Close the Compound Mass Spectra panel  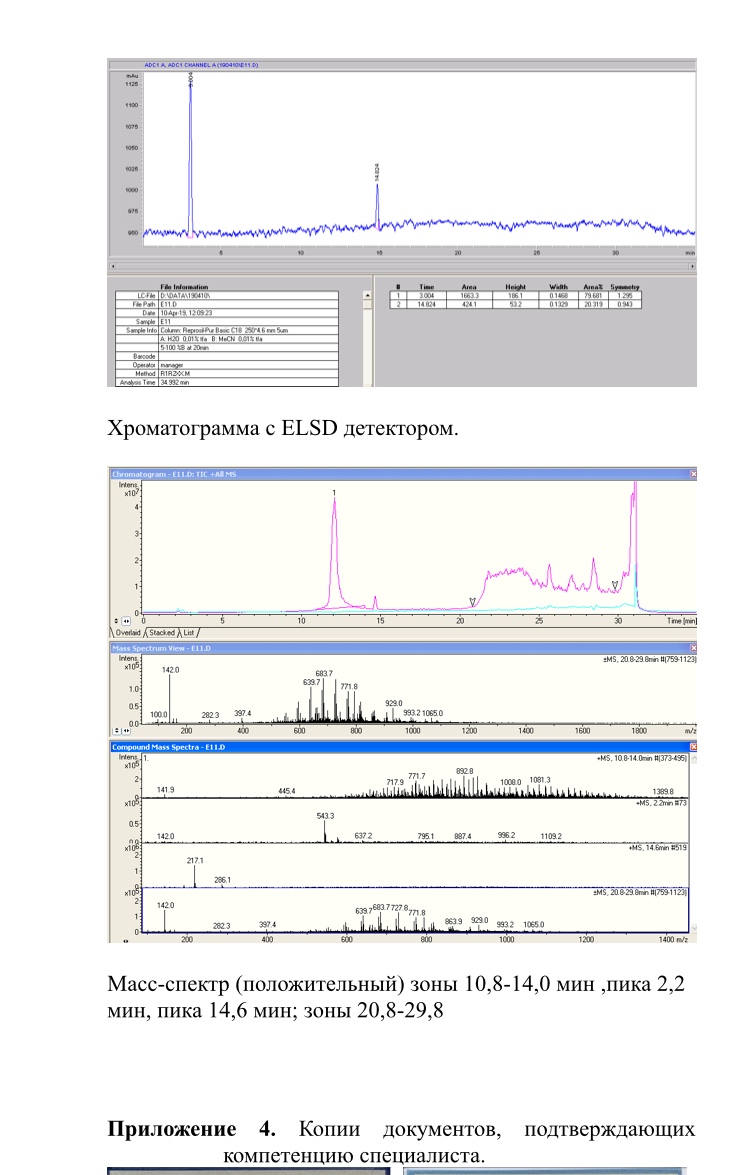pos(692,746)
